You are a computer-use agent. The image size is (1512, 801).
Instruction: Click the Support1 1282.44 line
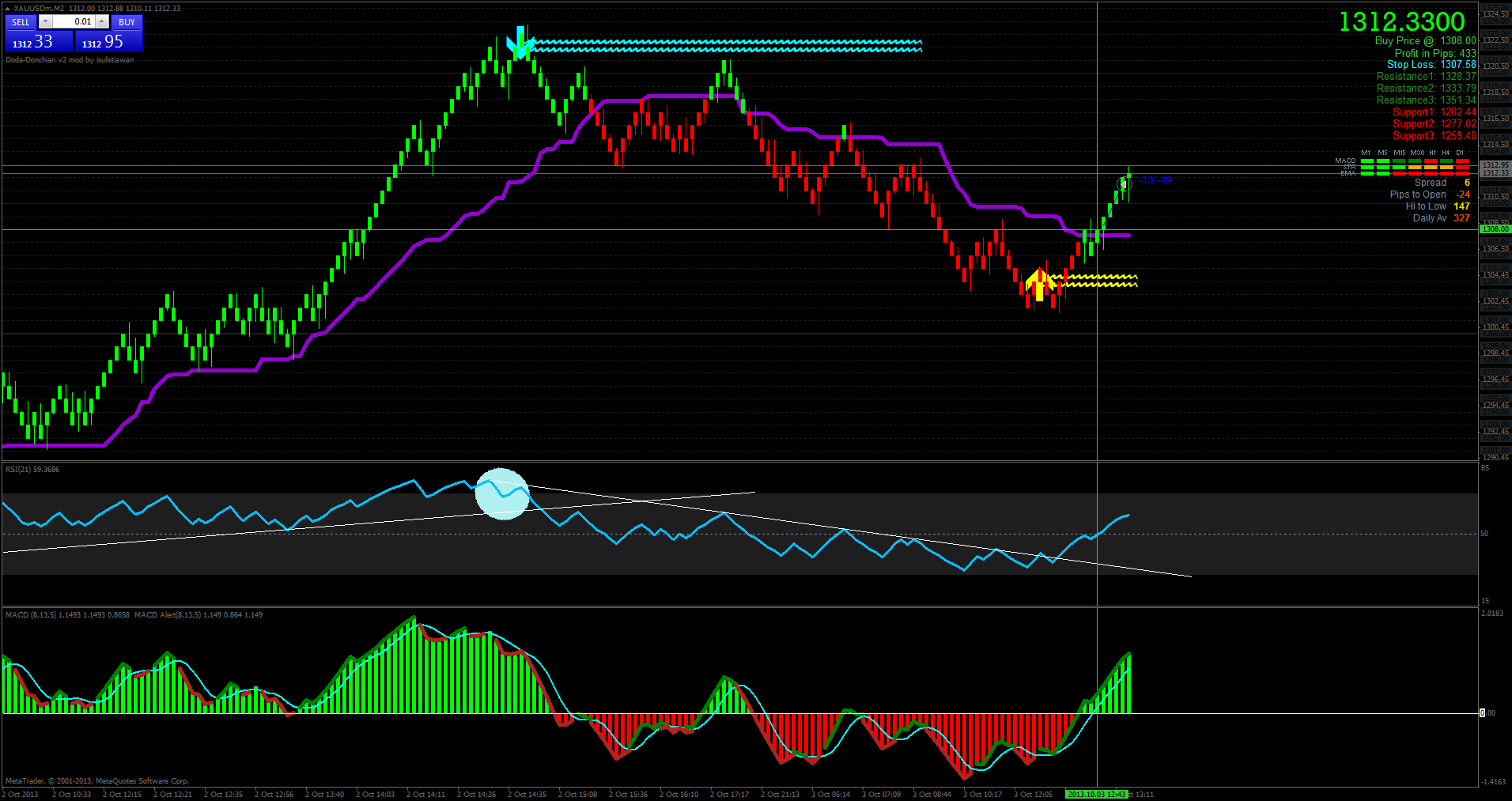(x=1435, y=112)
